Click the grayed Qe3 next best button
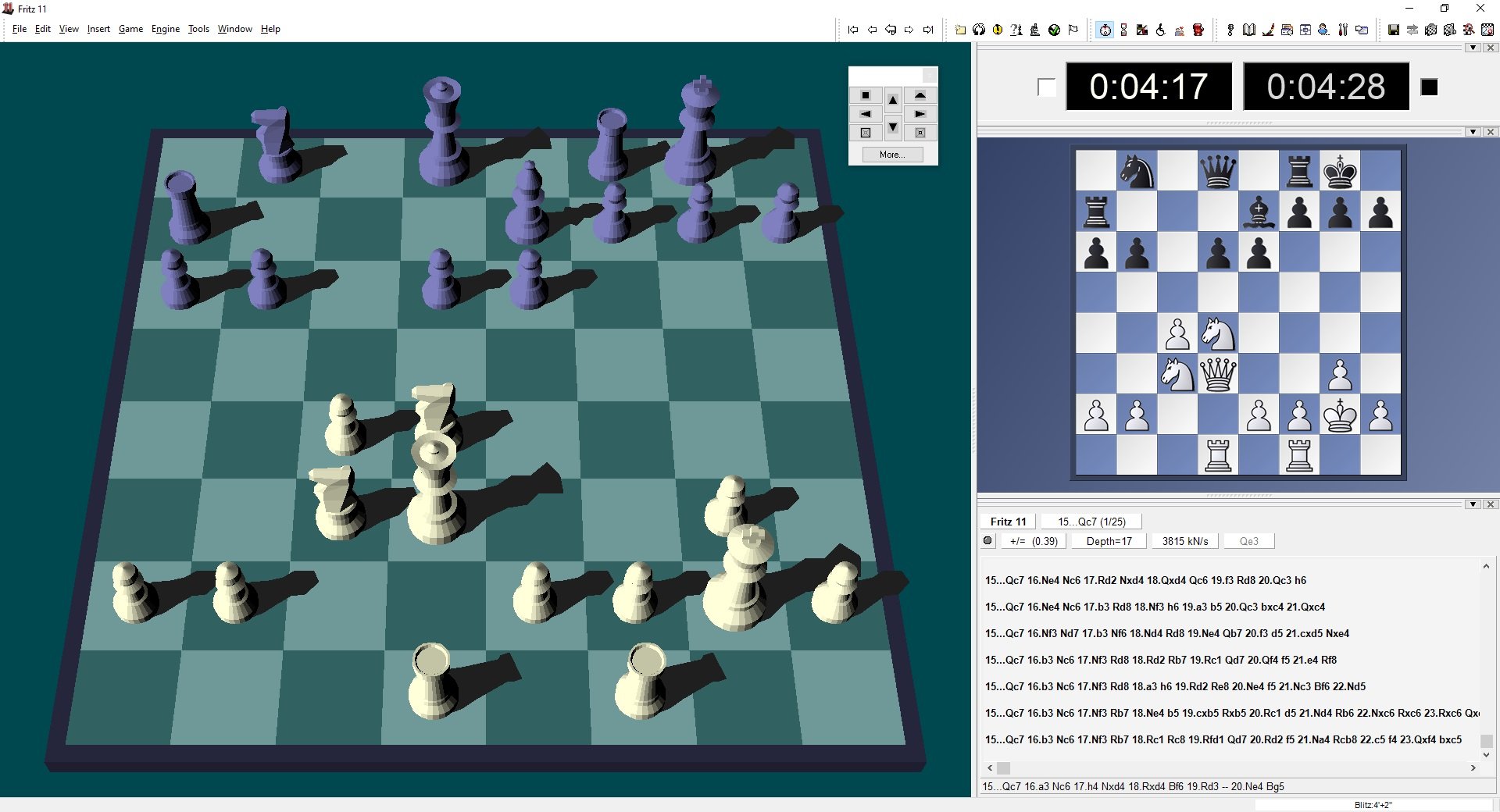Viewport: 1500px width, 812px height. click(1248, 541)
